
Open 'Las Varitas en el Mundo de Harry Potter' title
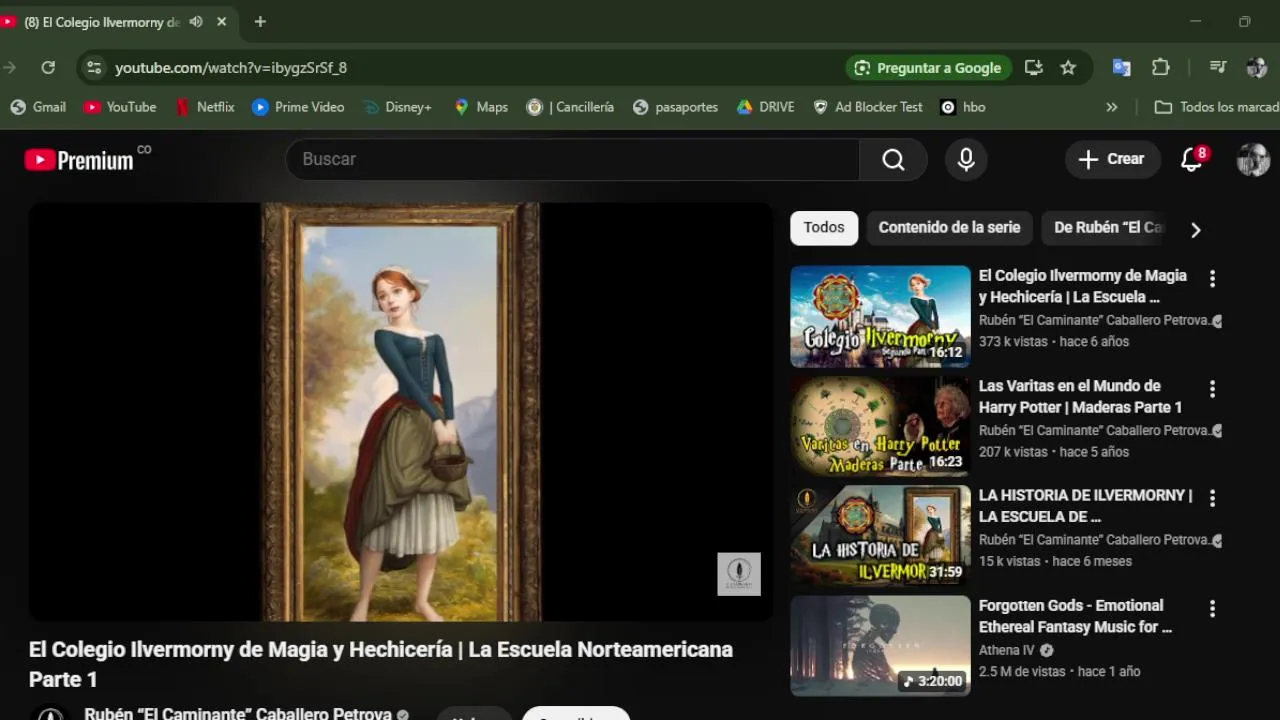1080,396
